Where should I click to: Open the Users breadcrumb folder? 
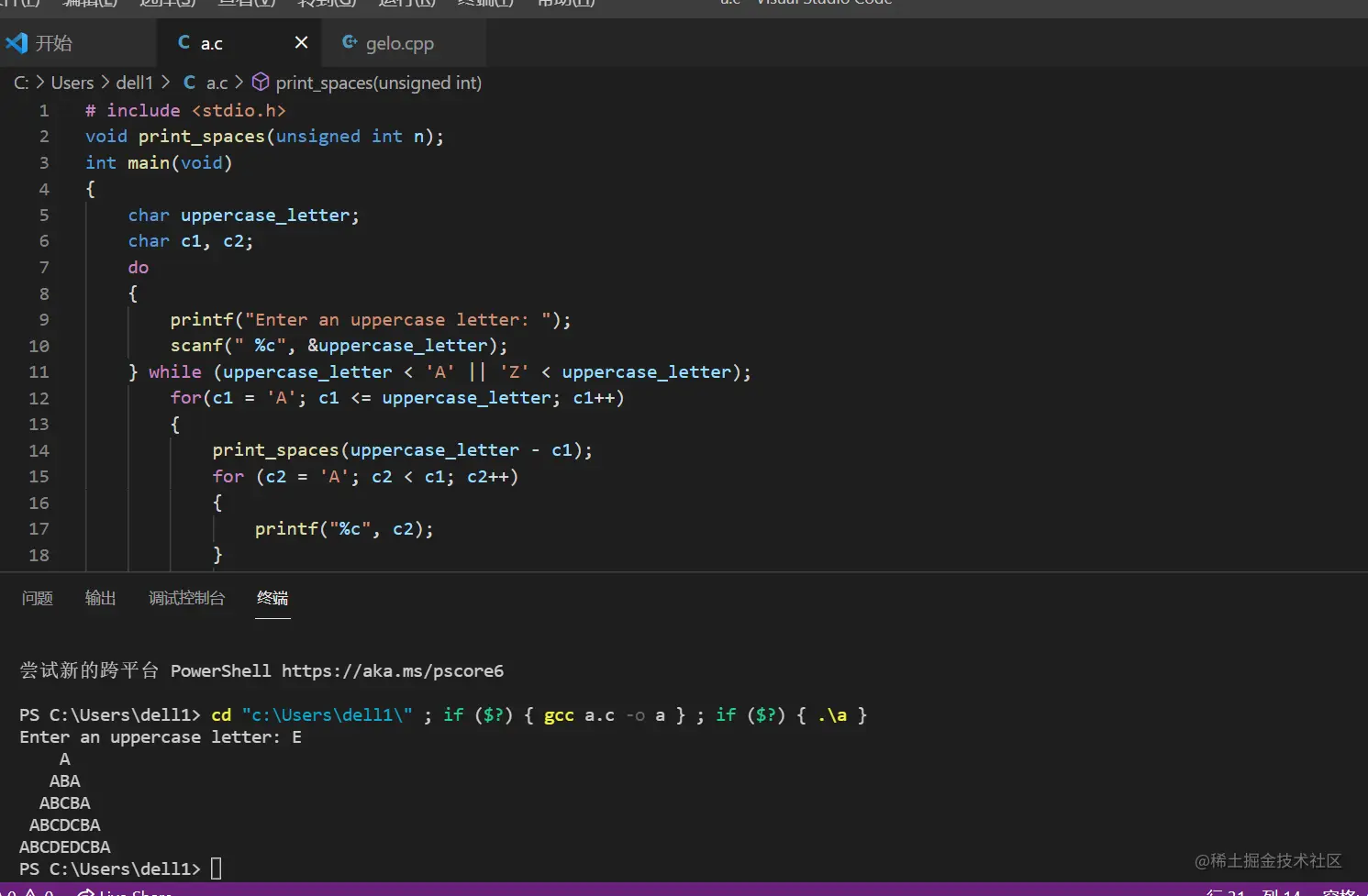[x=72, y=83]
